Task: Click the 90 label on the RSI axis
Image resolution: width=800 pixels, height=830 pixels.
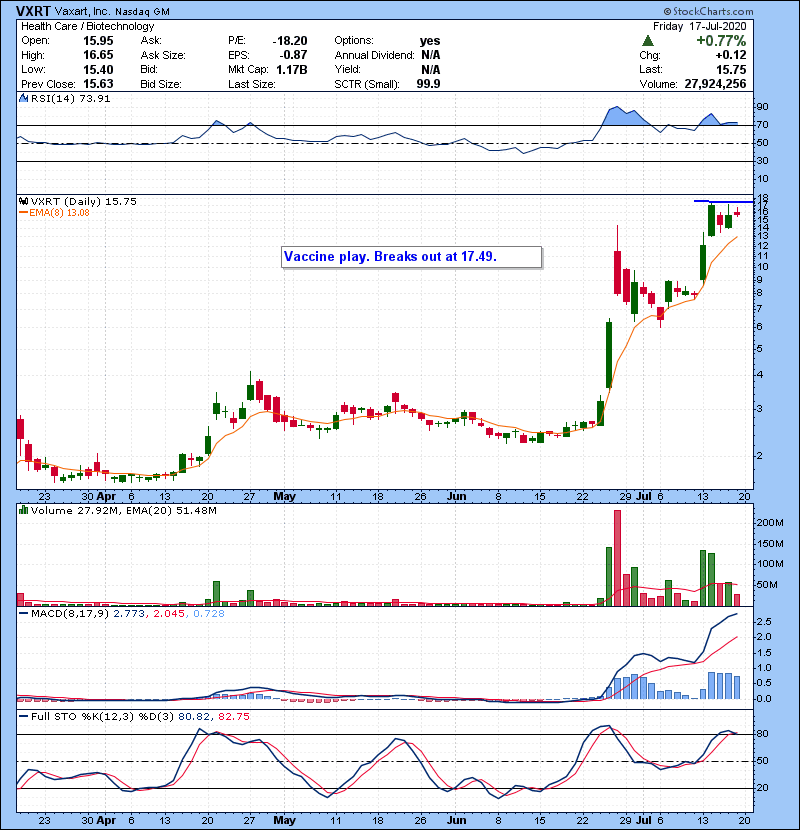Action: 763,106
